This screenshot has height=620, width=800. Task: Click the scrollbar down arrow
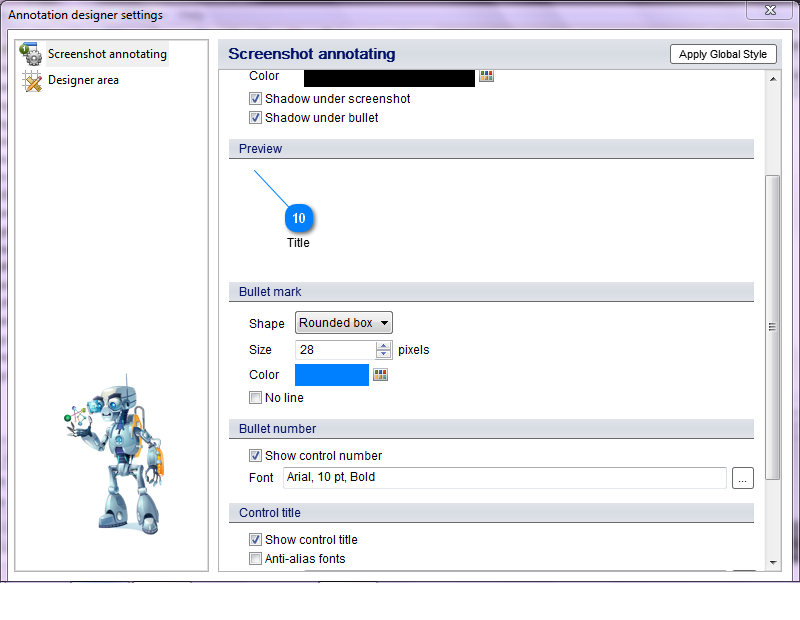point(773,562)
